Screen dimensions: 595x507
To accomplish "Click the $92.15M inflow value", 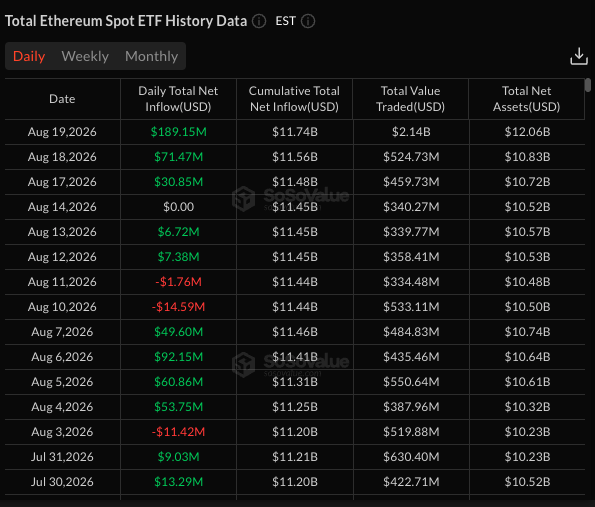I will pos(178,357).
